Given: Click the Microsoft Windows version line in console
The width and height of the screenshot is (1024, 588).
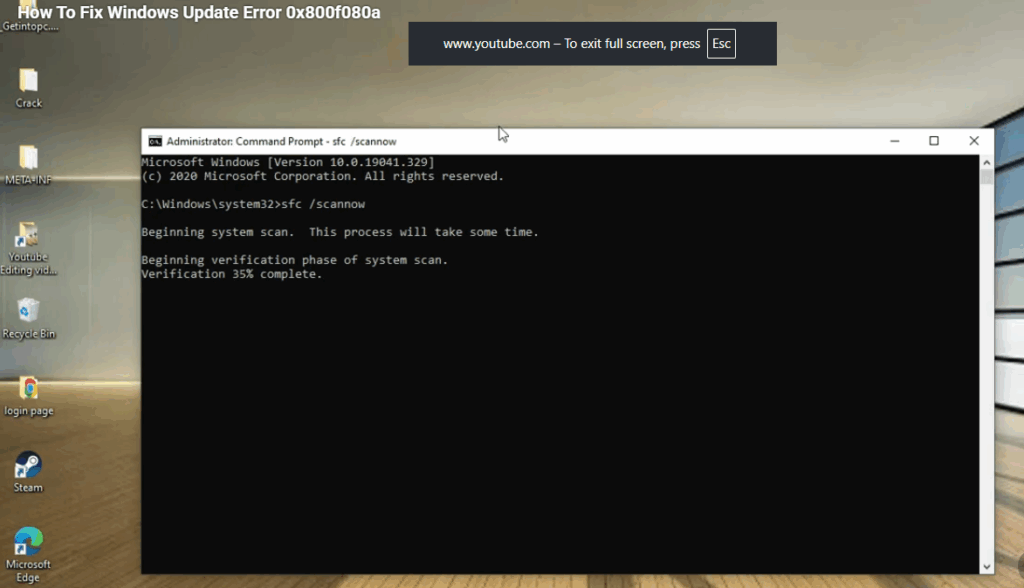Looking at the screenshot, I should 290,161.
